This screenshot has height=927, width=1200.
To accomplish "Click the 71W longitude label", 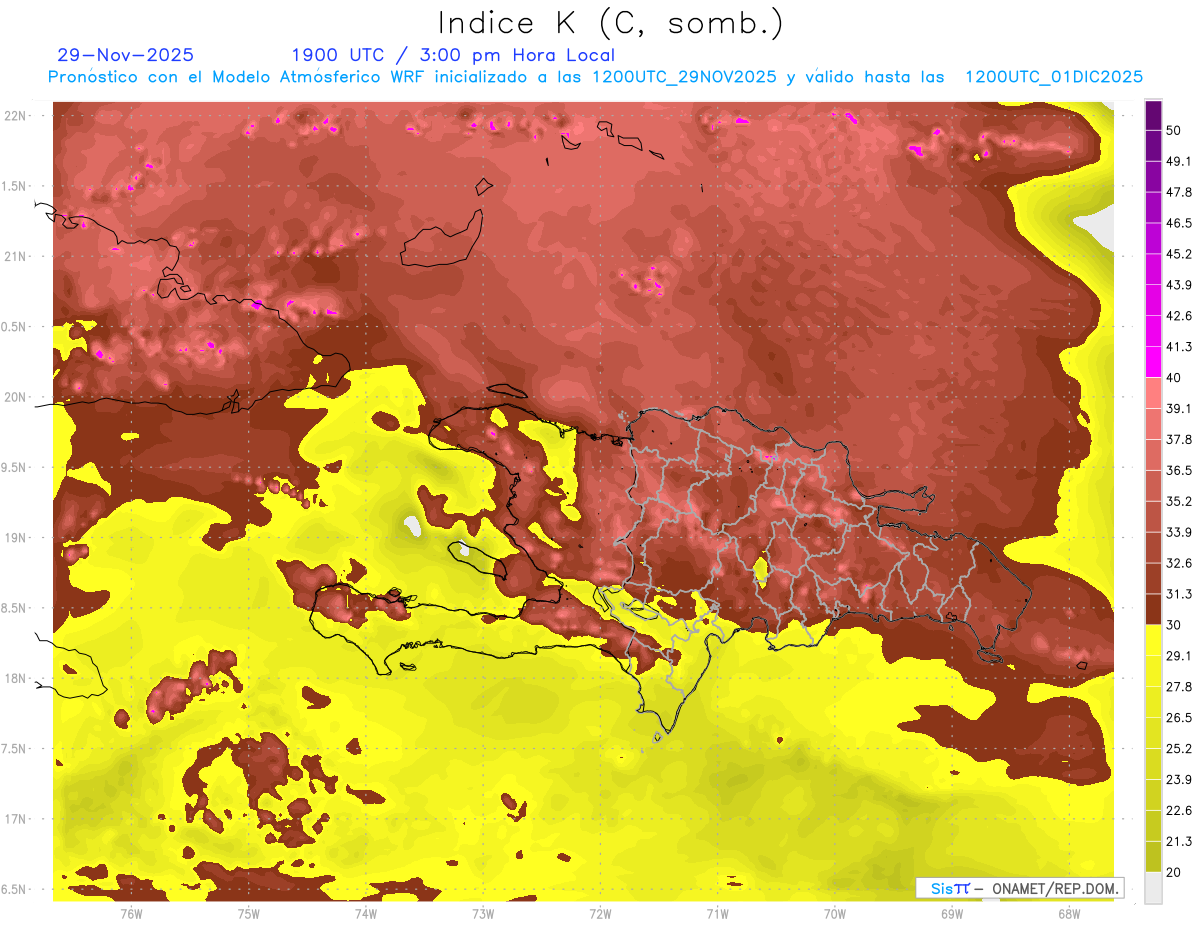I will point(717,913).
